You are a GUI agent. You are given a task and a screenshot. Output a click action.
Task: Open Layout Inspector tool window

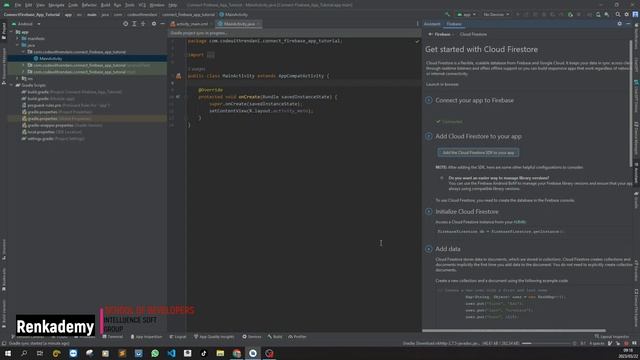click(612, 337)
